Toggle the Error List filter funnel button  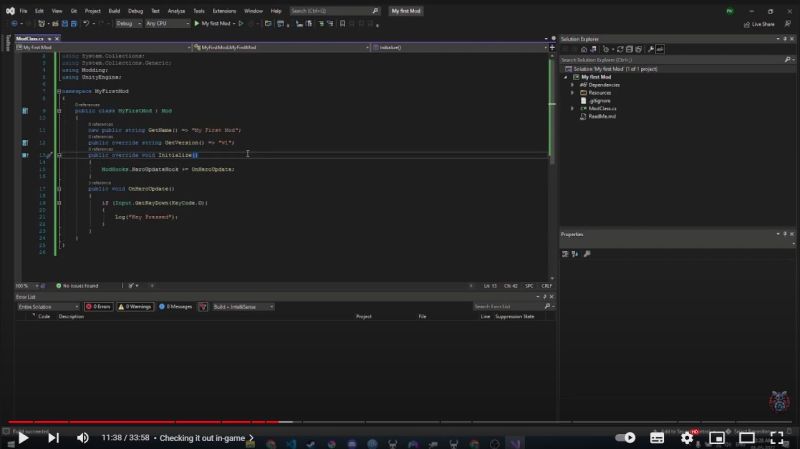(x=203, y=307)
